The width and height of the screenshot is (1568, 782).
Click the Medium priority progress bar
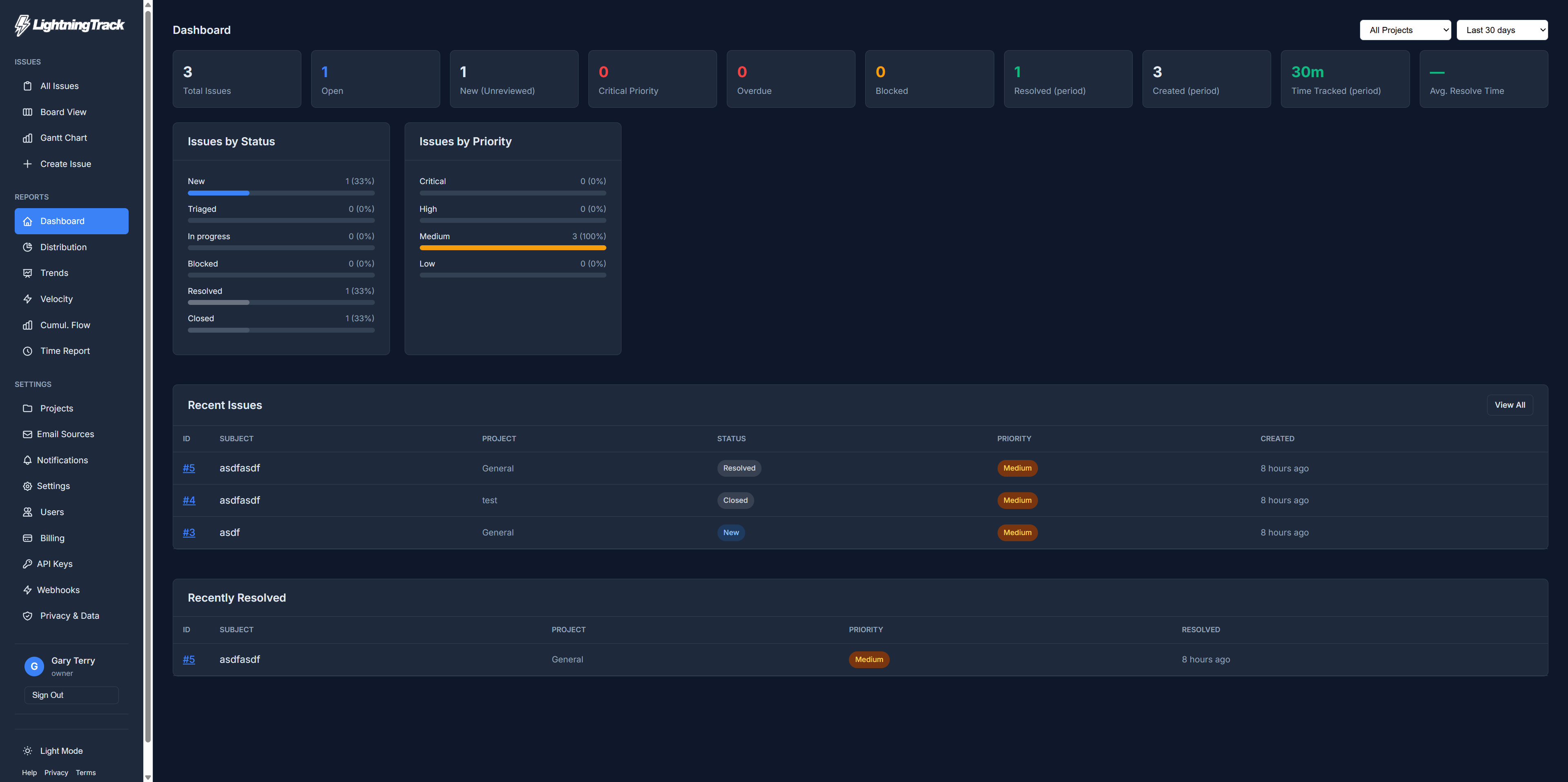point(512,247)
